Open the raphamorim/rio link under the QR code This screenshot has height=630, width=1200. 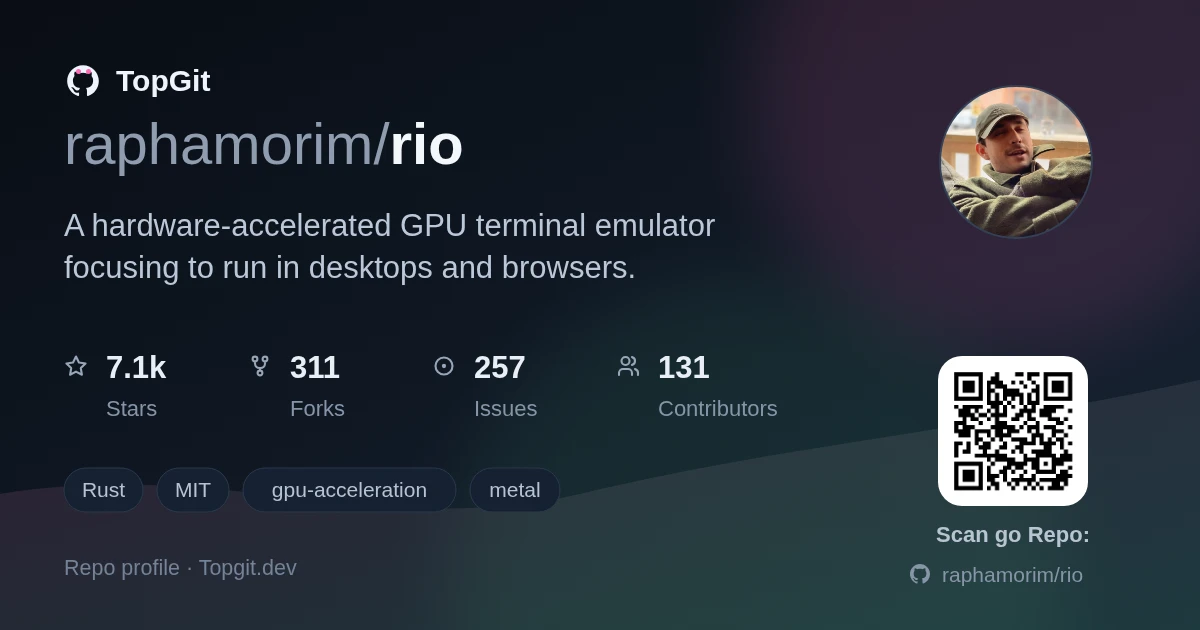click(x=1012, y=575)
